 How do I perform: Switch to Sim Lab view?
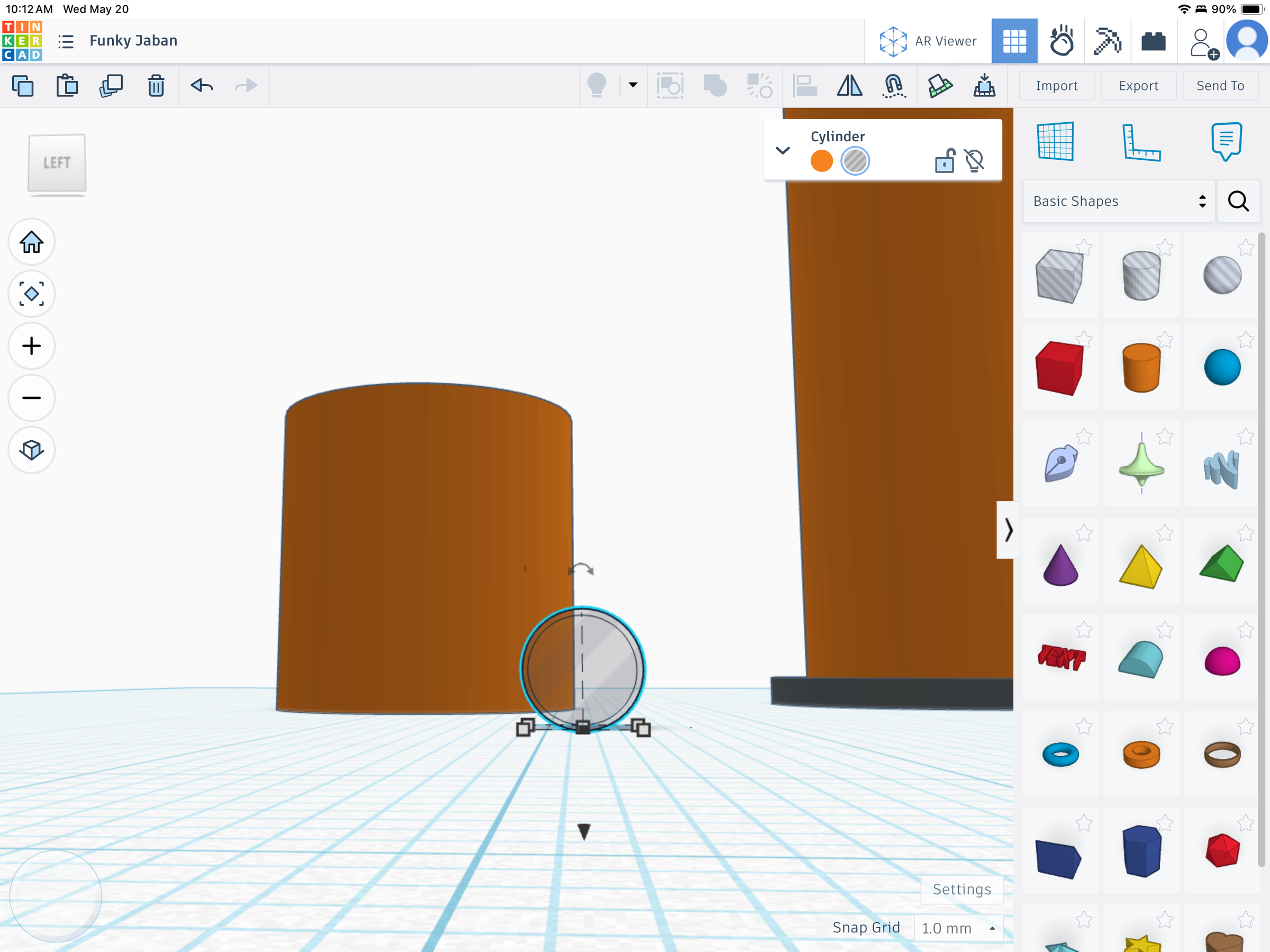coord(1062,41)
